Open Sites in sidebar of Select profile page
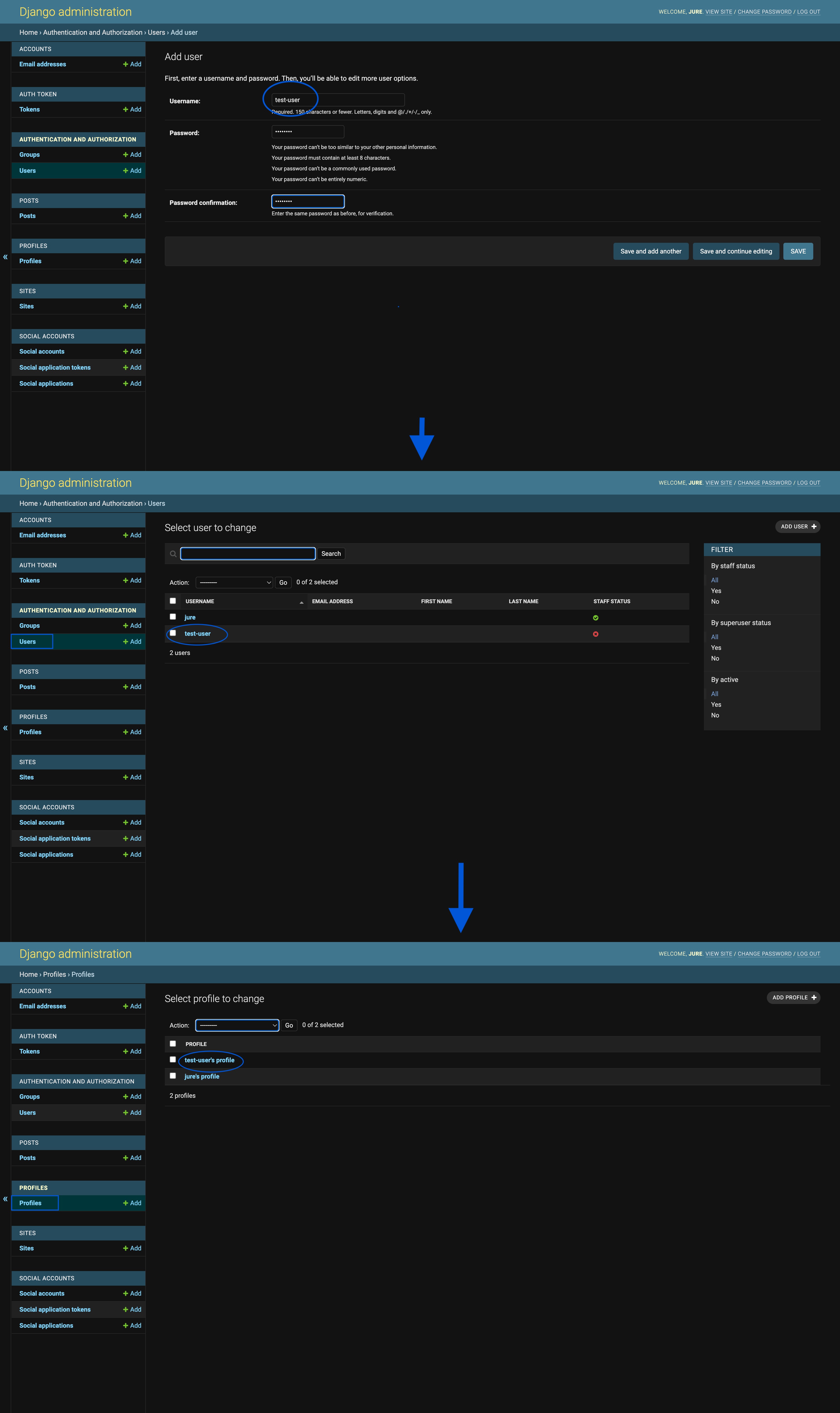The image size is (840, 1413). (26, 1248)
